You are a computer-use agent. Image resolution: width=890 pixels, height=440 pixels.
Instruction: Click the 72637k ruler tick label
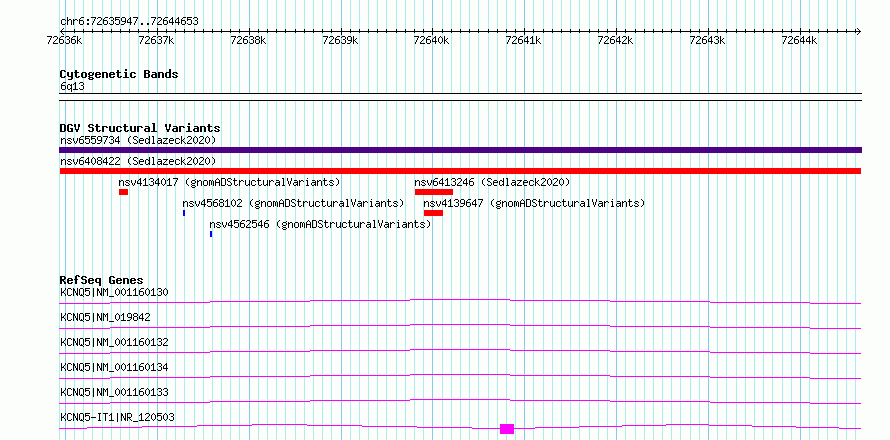156,41
